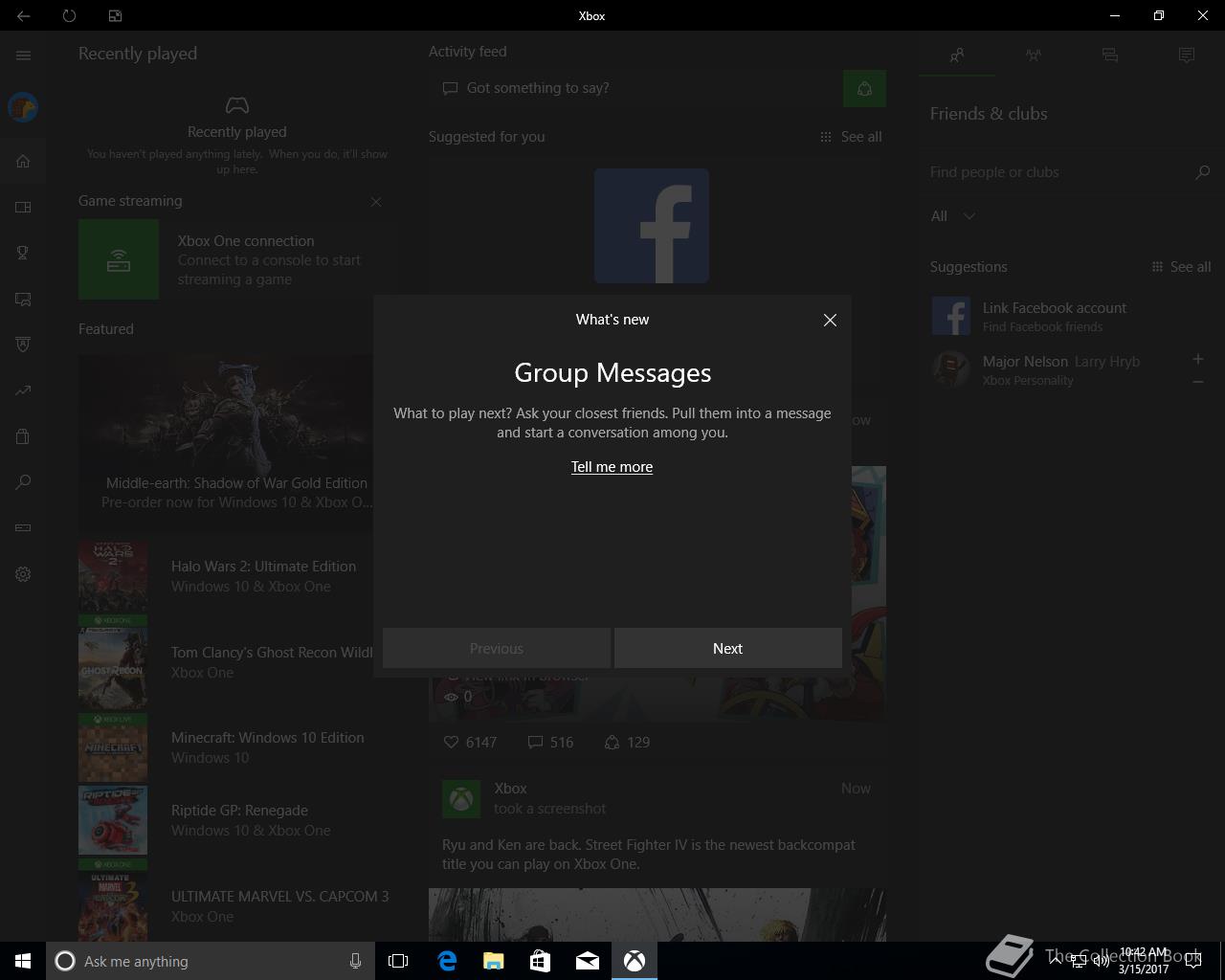Click the back arrow in title bar
This screenshot has height=980, width=1225.
click(x=23, y=15)
